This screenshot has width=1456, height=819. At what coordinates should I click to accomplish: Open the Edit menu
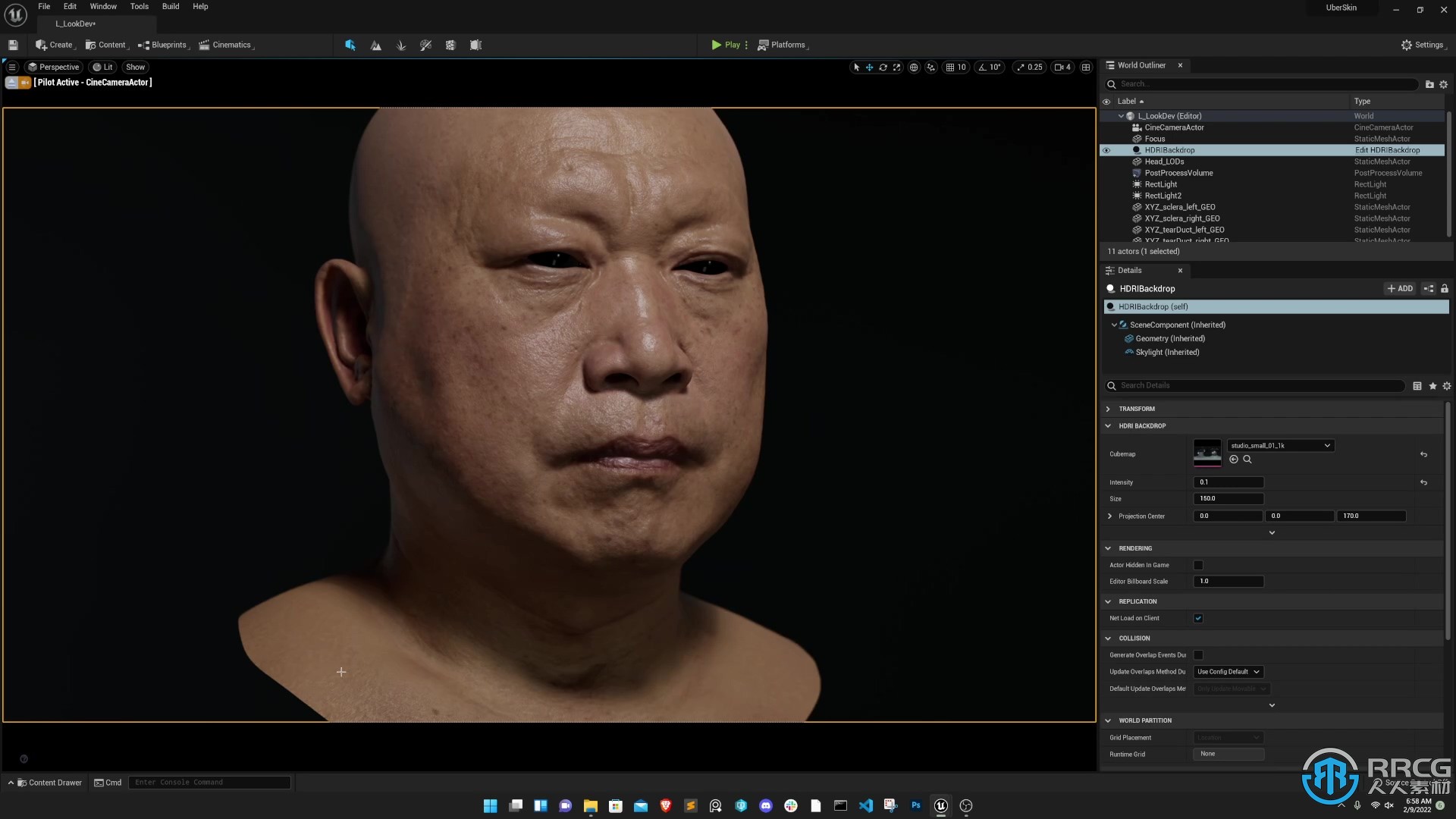(70, 6)
